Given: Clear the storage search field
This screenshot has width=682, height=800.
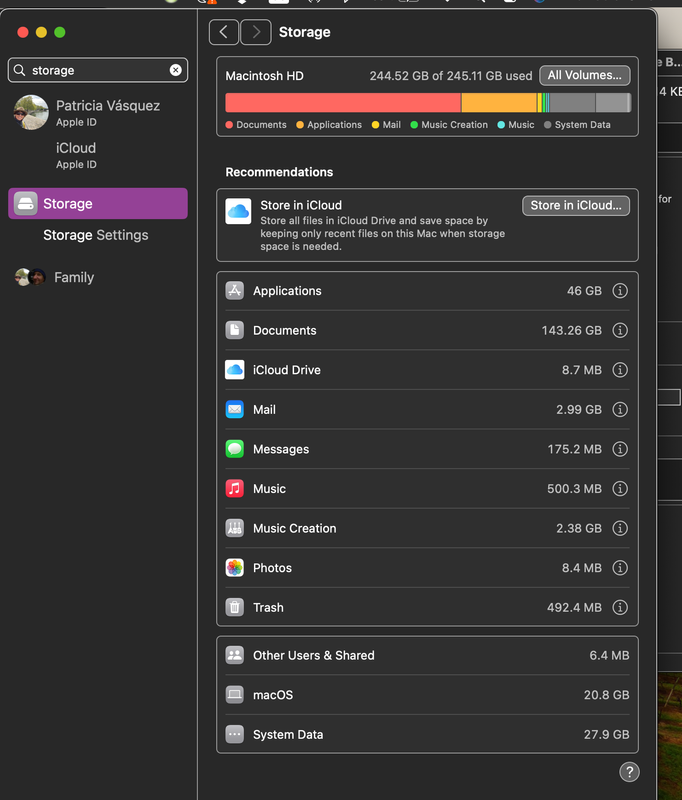Looking at the screenshot, I should coord(175,70).
